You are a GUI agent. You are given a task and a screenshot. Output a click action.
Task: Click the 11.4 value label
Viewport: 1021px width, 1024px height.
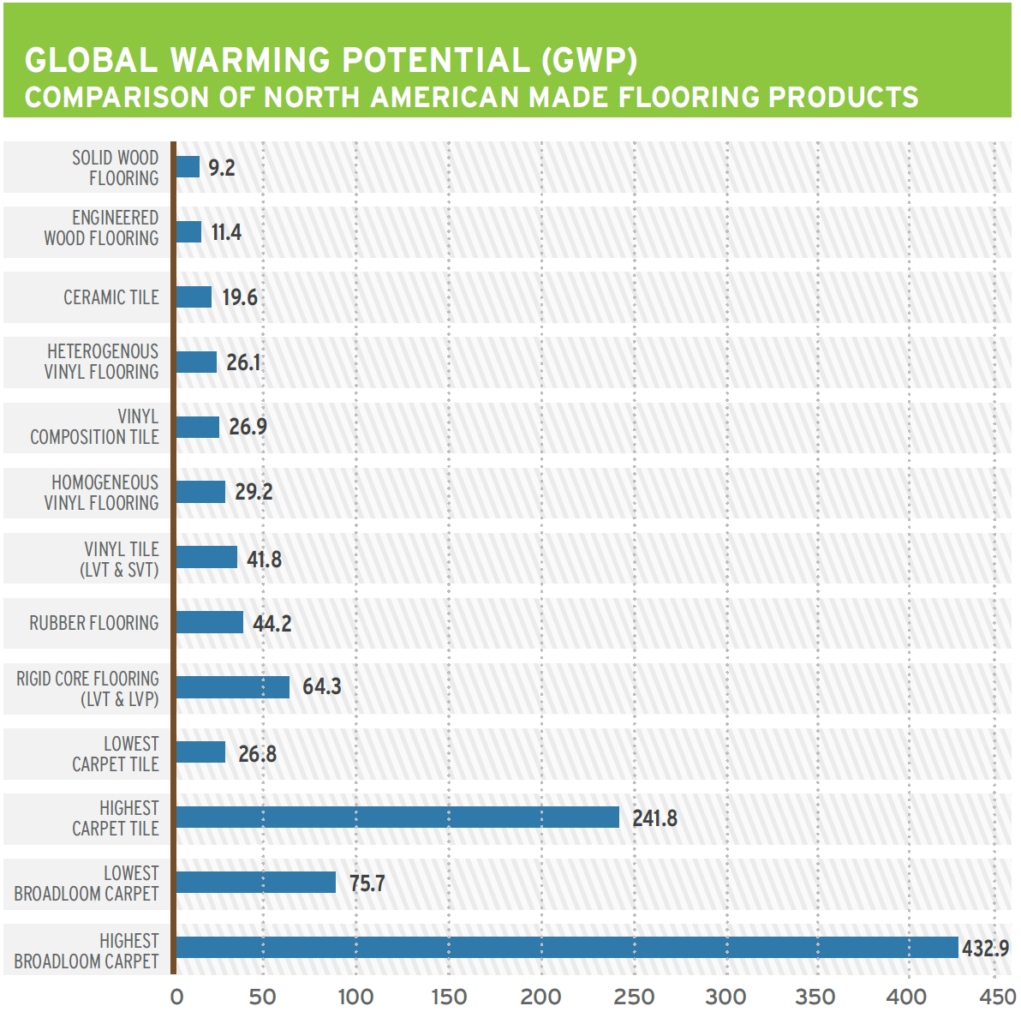coord(226,232)
